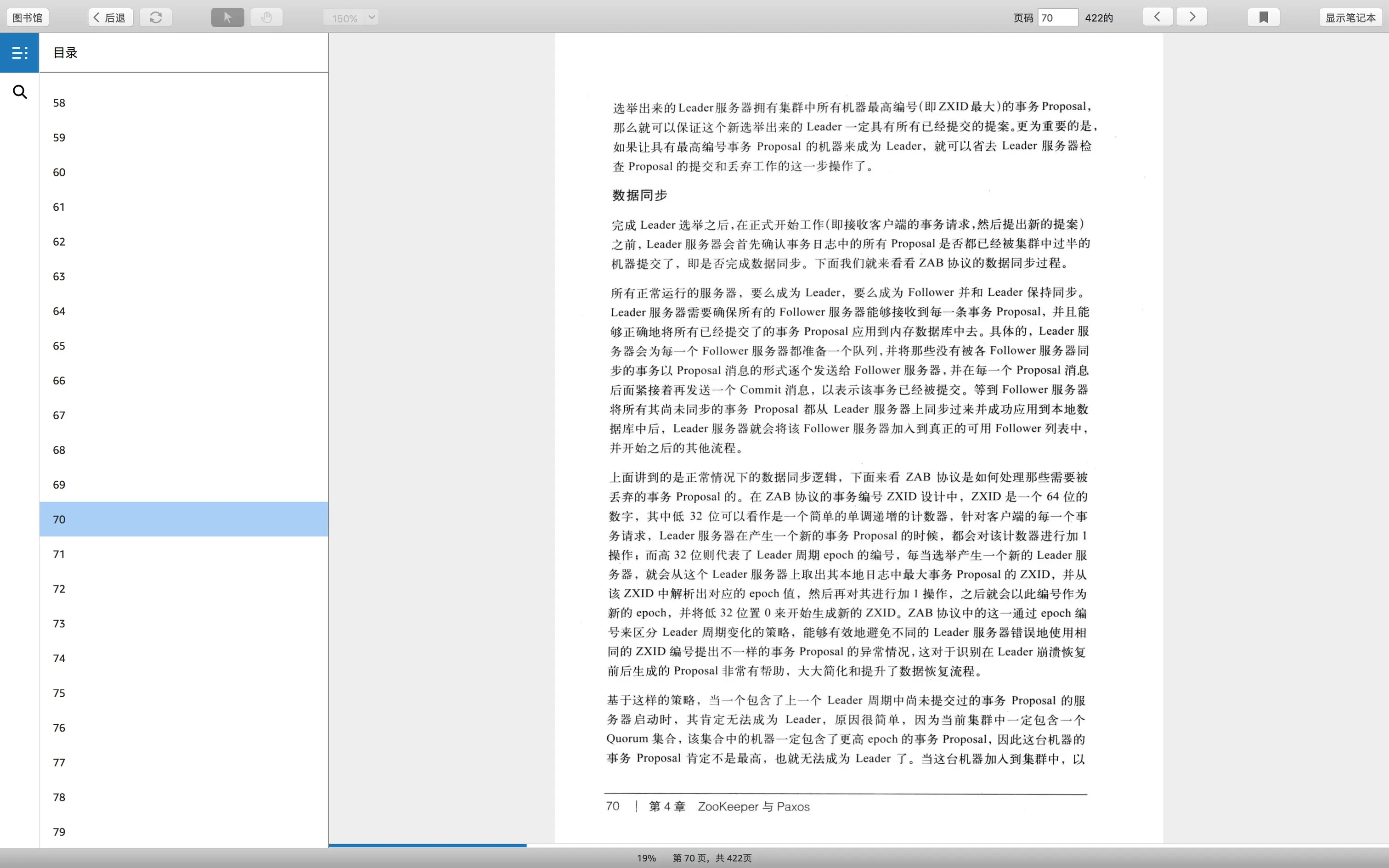Select page 79 in contents list
Viewport: 1389px width, 868px height.
tap(59, 832)
